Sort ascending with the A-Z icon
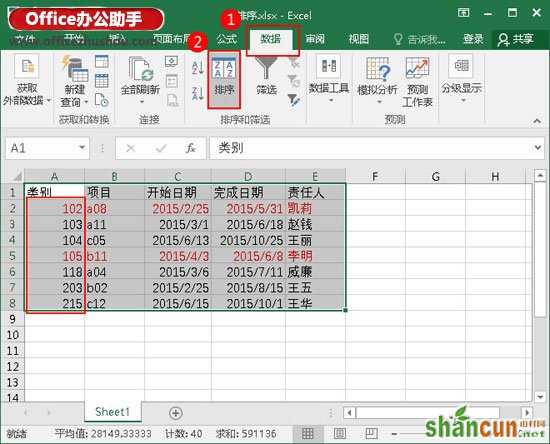550x444 pixels. pyautogui.click(x=198, y=68)
